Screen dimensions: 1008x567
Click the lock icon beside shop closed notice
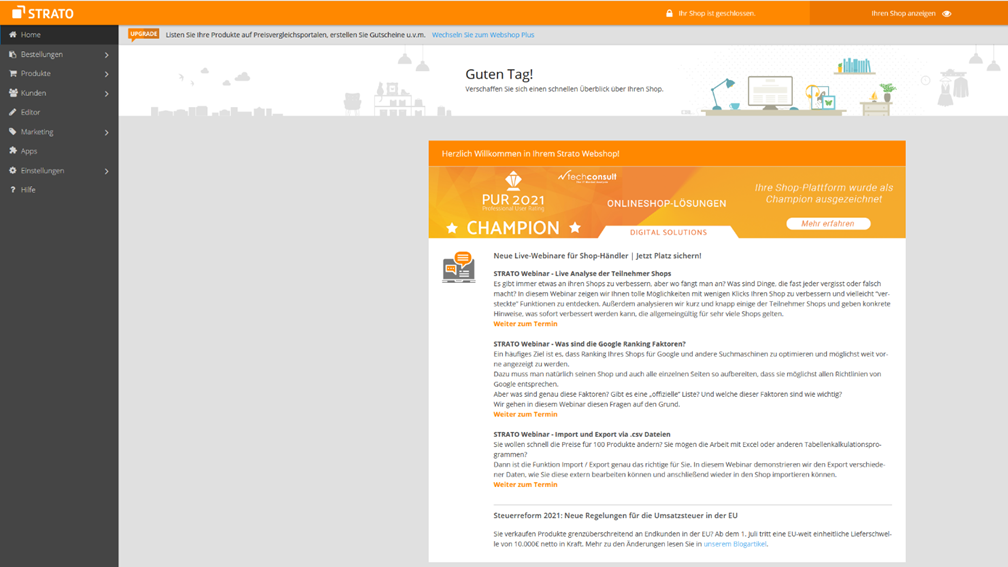coord(669,13)
